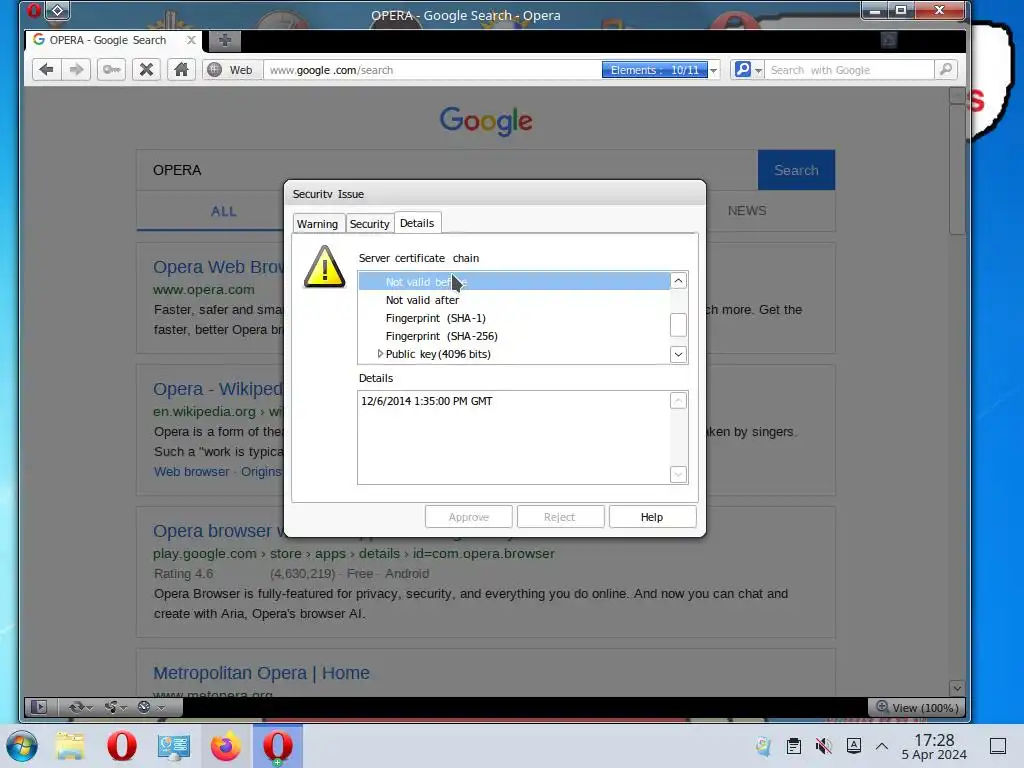Click the Forward navigation arrow
This screenshot has width=1024, height=768.
tap(76, 70)
